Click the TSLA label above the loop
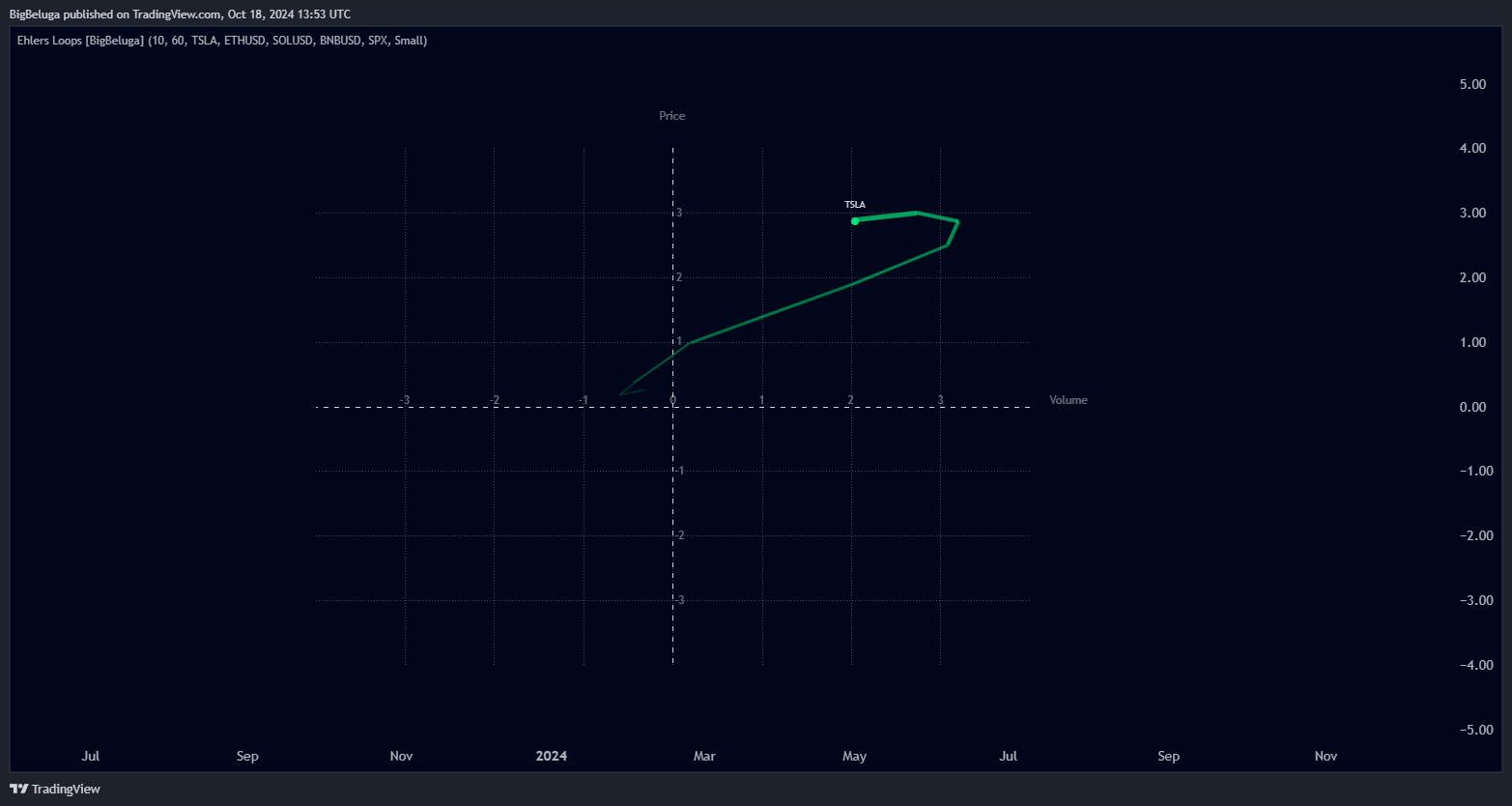 855,205
